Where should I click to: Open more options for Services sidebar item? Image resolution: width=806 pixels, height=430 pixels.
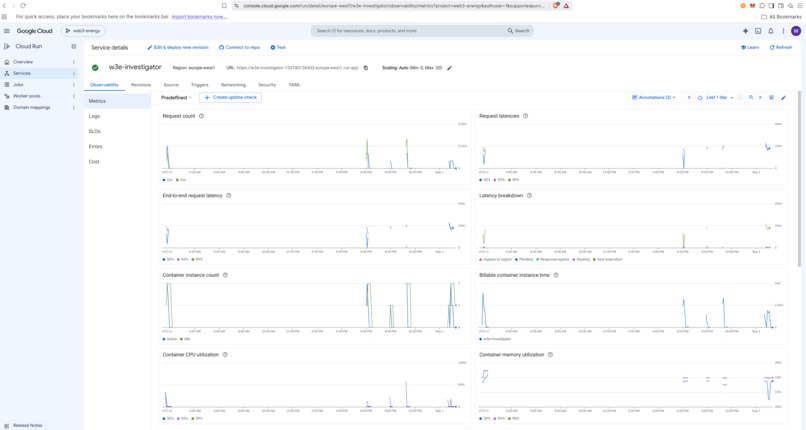74,73
